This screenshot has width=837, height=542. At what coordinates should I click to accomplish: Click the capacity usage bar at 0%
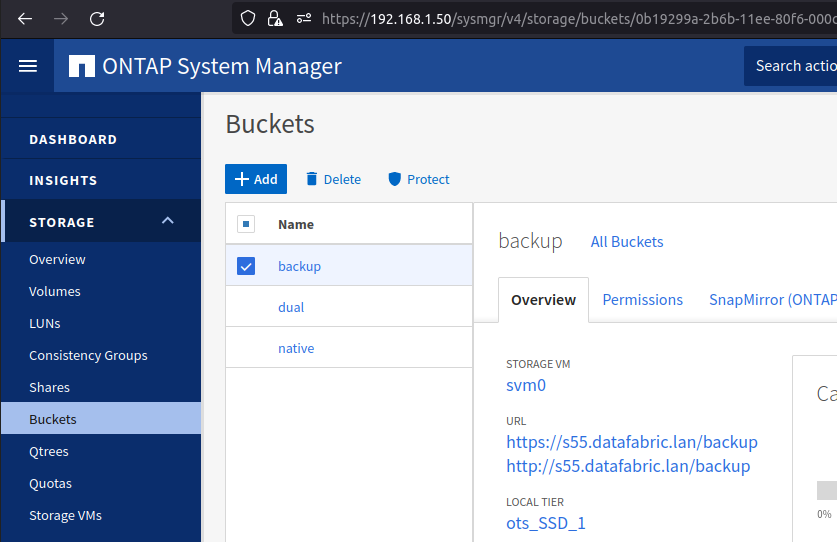[x=827, y=490]
